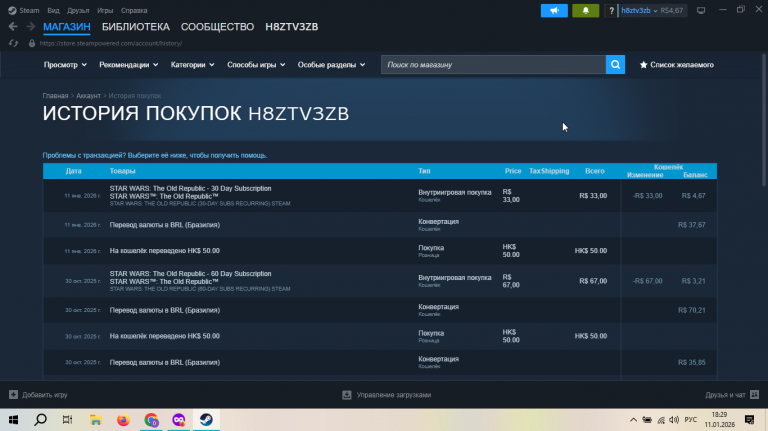Select the 60 Day Subscription transaction row
The width and height of the screenshot is (768, 431).
pyautogui.click(x=380, y=281)
